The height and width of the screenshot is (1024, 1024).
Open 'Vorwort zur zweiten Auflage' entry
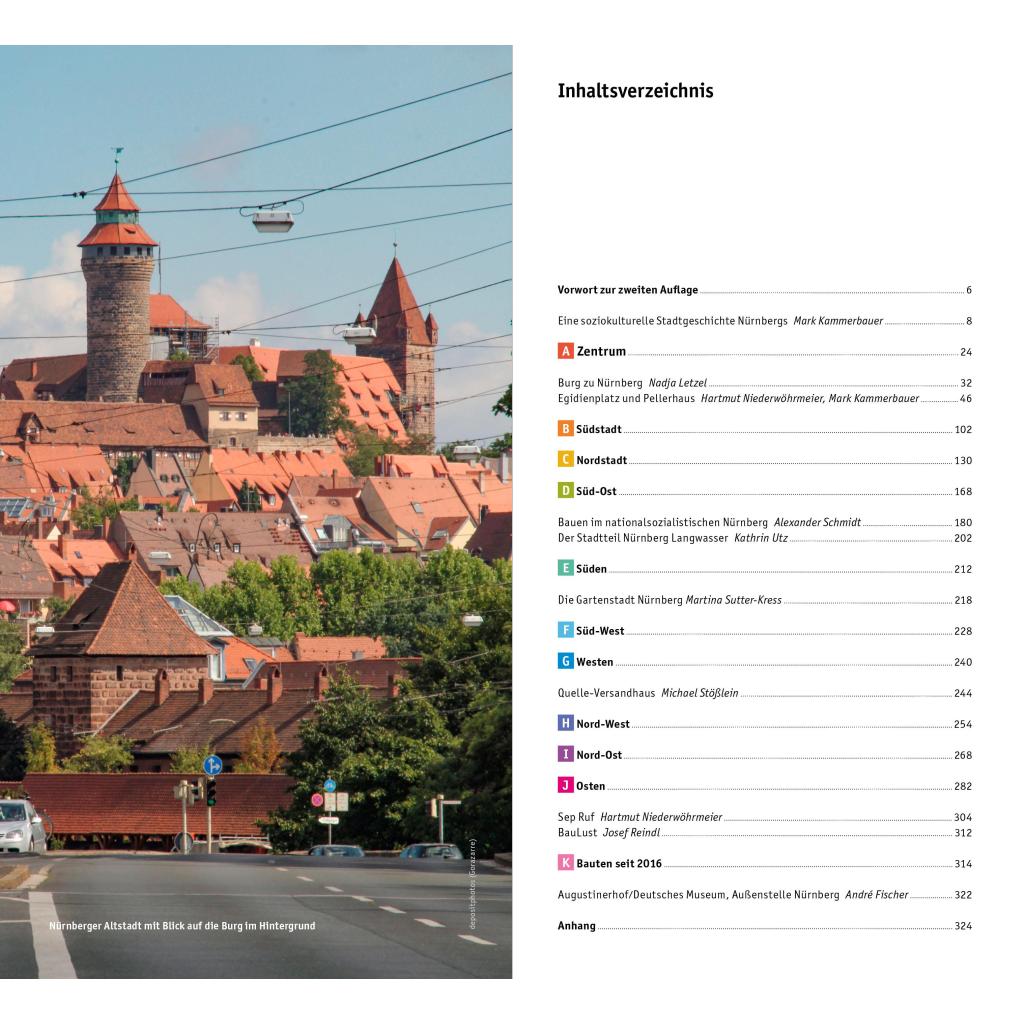[627, 291]
